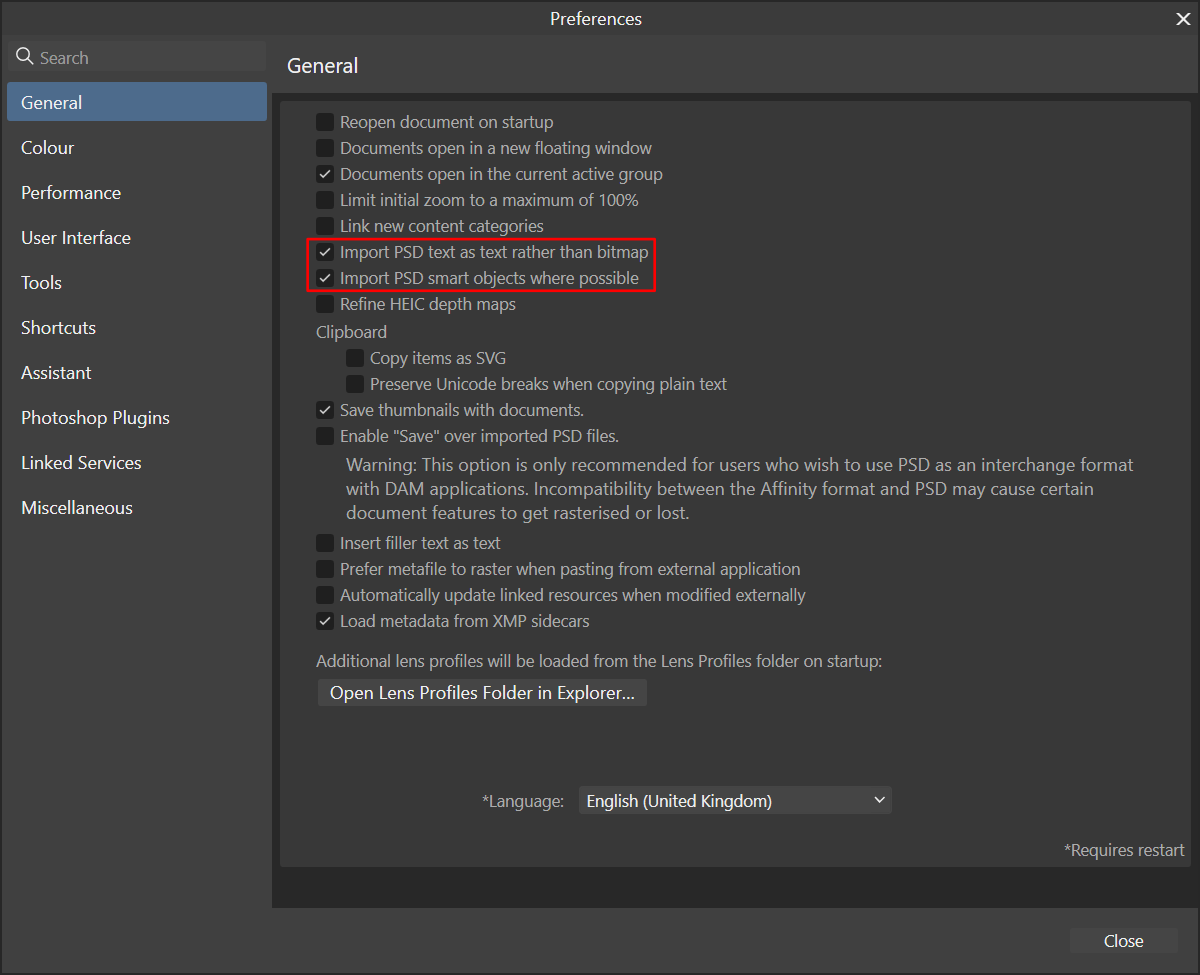The image size is (1200, 975).
Task: Open the Language selection dropdown
Action: point(735,800)
